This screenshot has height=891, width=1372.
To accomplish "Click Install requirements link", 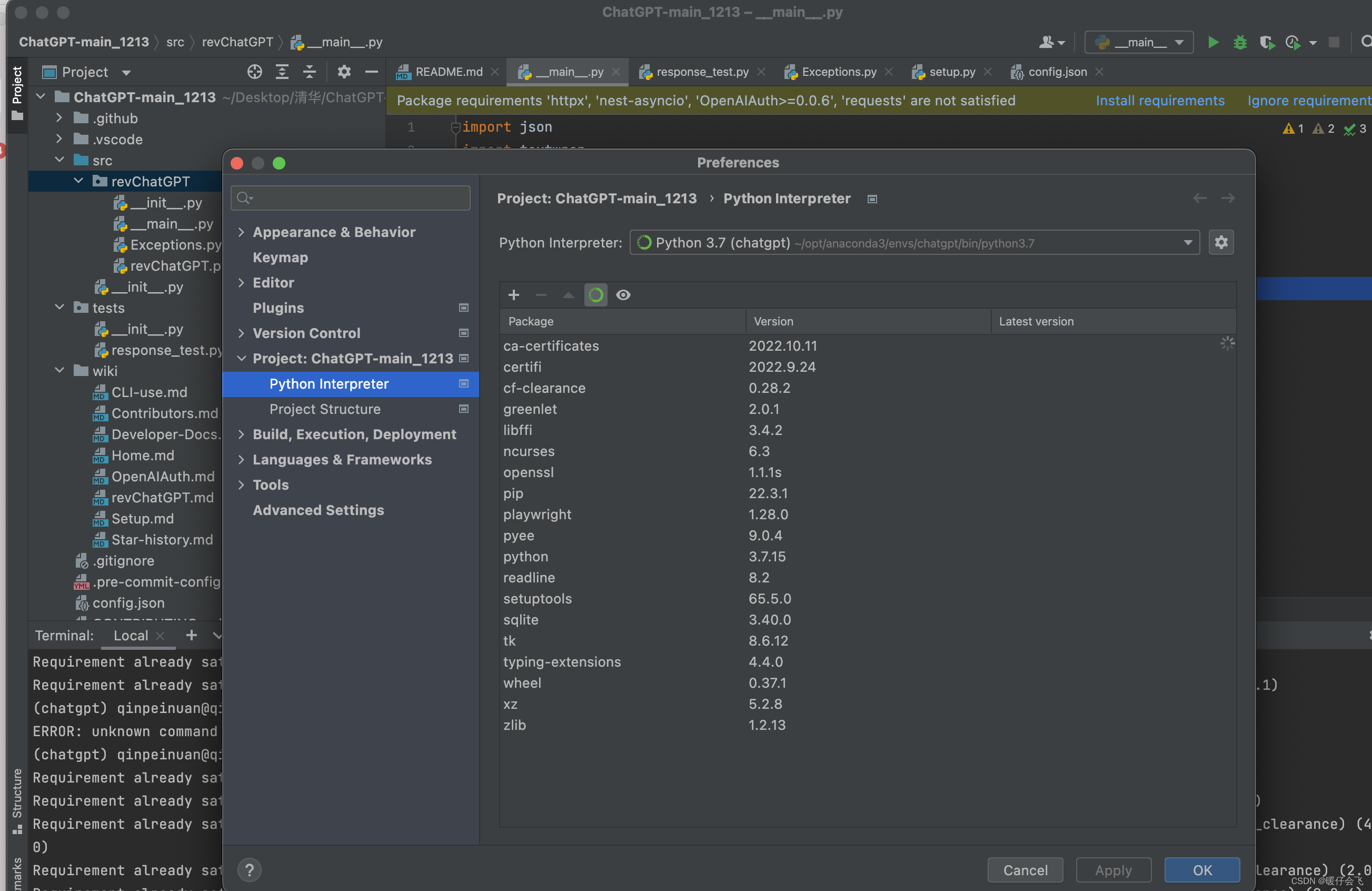I will tap(1160, 101).
